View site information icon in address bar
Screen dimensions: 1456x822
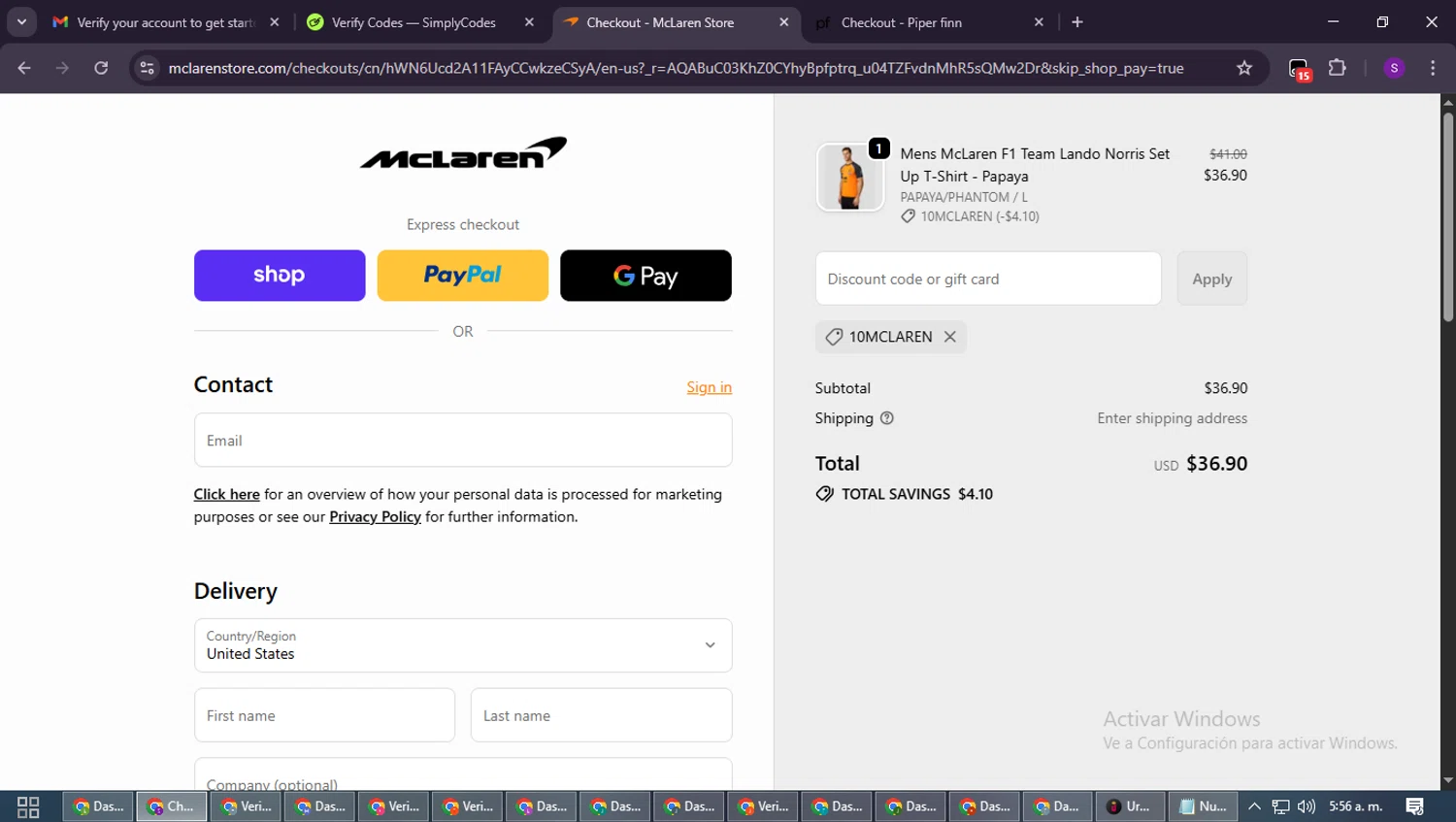(x=147, y=68)
